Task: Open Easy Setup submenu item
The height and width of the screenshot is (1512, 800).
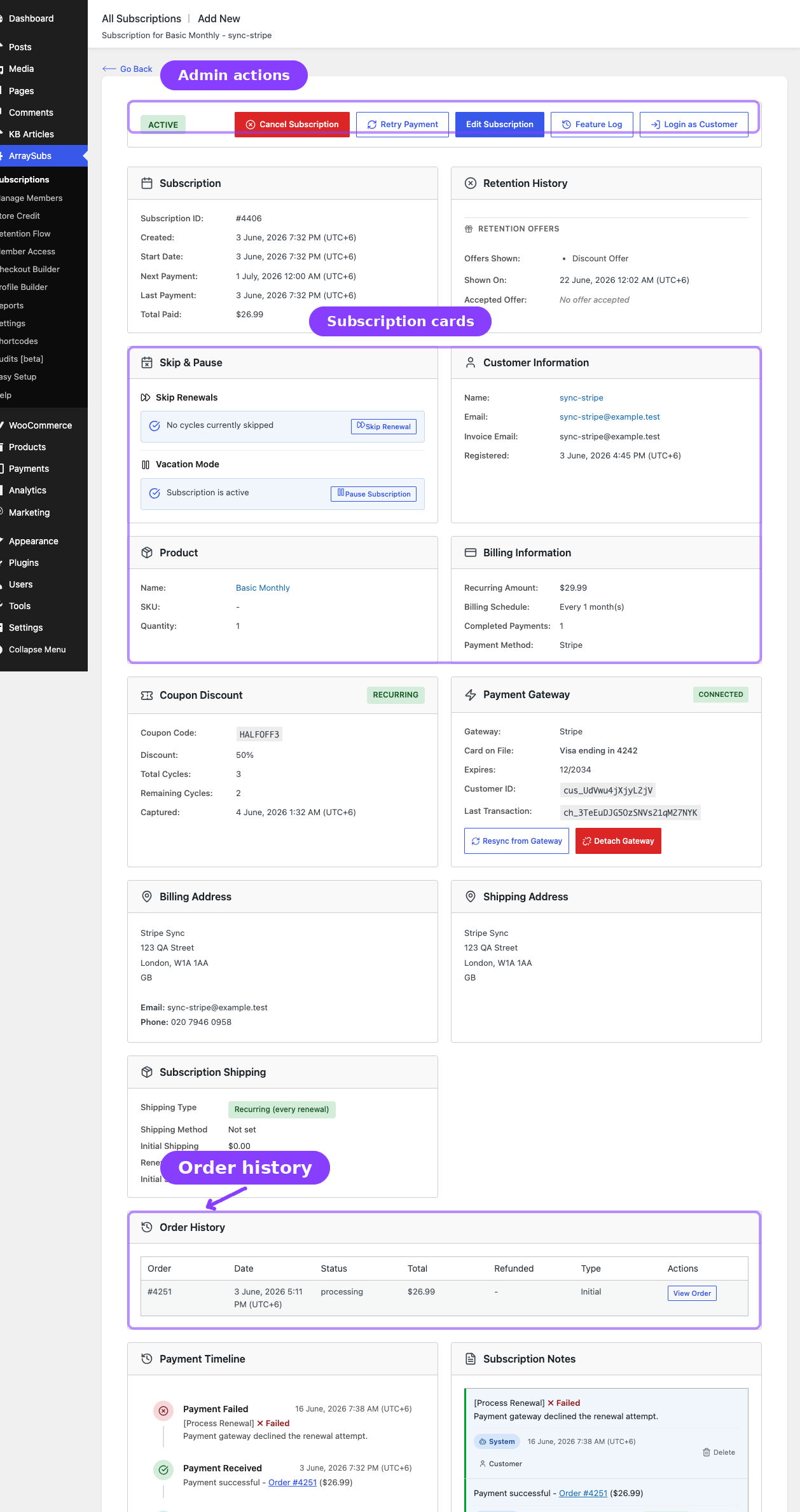Action: tap(44, 377)
